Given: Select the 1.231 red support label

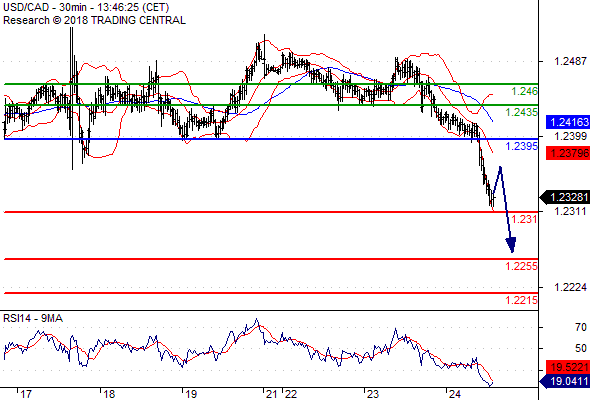Looking at the screenshot, I should click(x=525, y=219).
